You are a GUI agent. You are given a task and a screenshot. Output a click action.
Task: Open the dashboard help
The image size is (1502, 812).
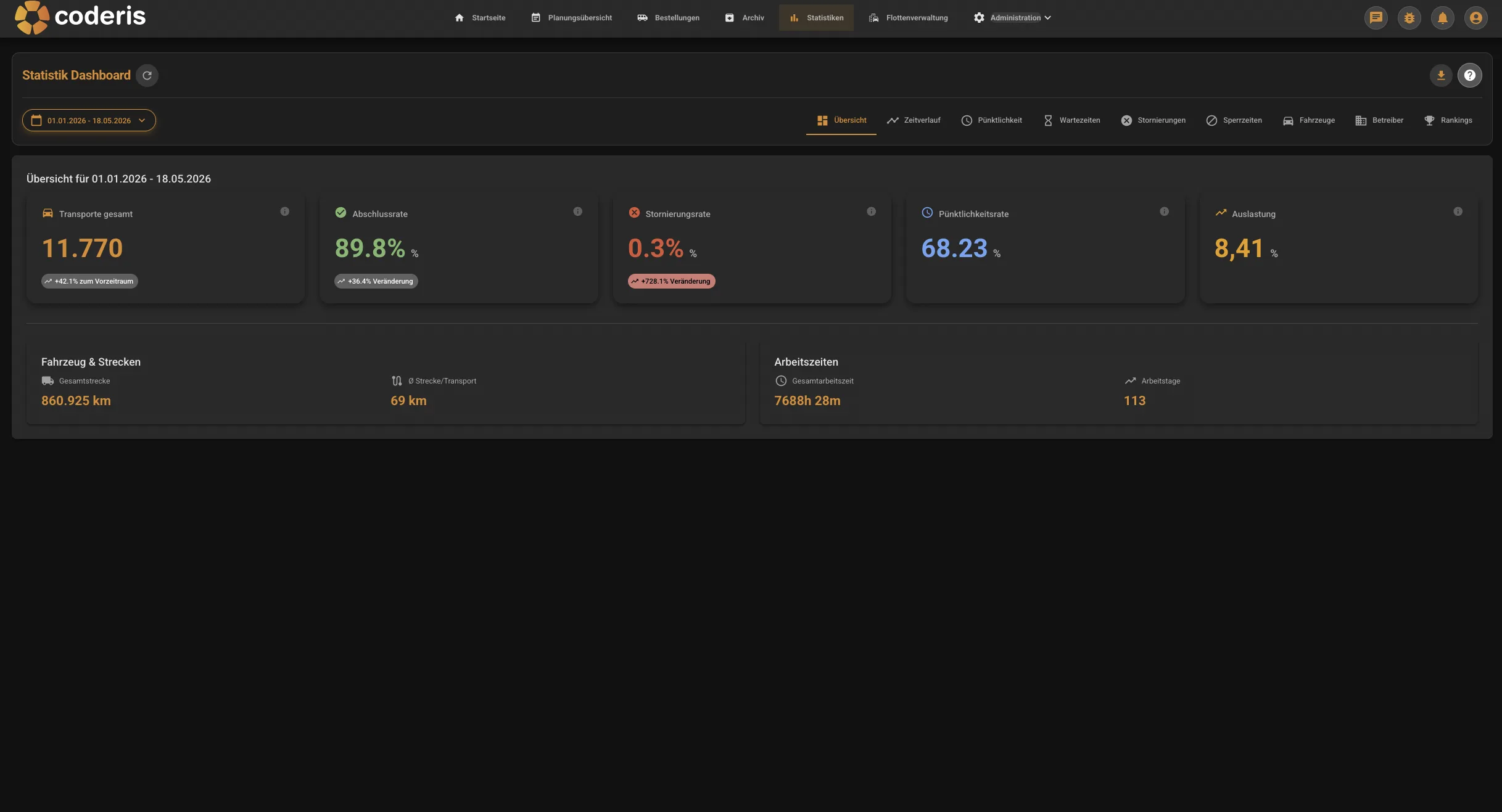[1470, 75]
